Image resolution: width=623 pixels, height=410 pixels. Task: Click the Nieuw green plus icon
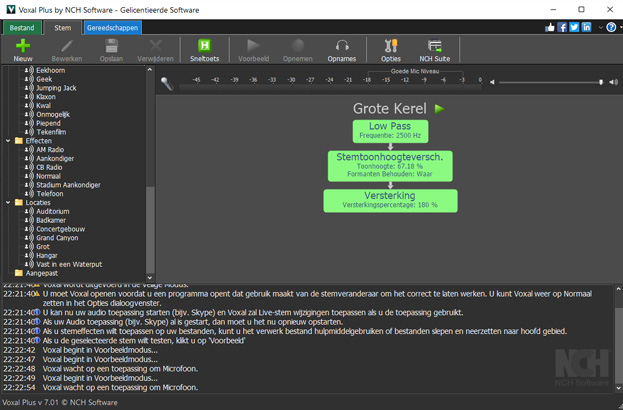[23, 46]
